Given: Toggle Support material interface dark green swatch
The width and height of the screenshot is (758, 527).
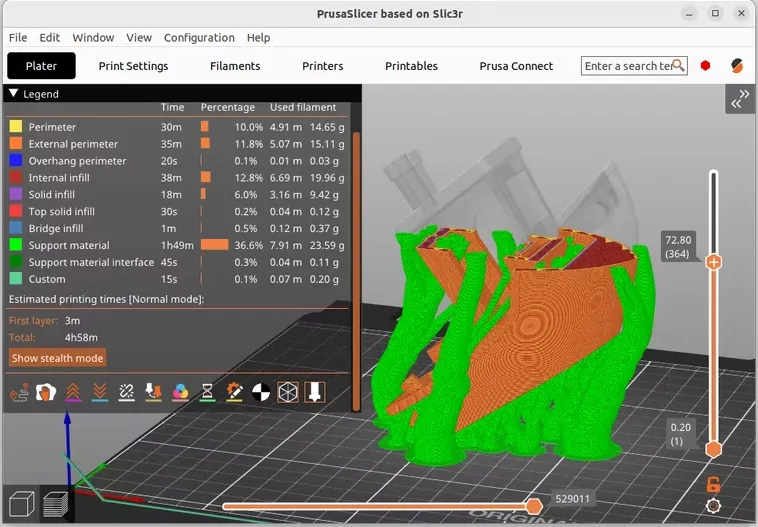Looking at the screenshot, I should coord(16,262).
